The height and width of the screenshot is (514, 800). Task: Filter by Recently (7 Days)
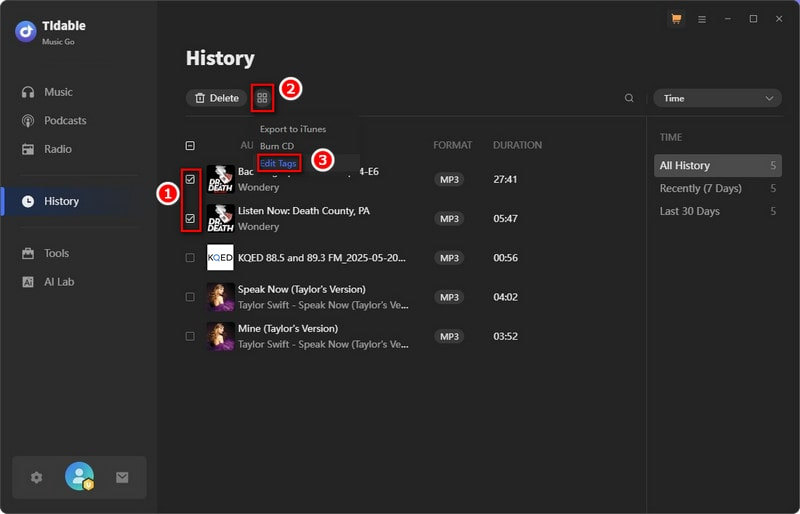pos(700,188)
